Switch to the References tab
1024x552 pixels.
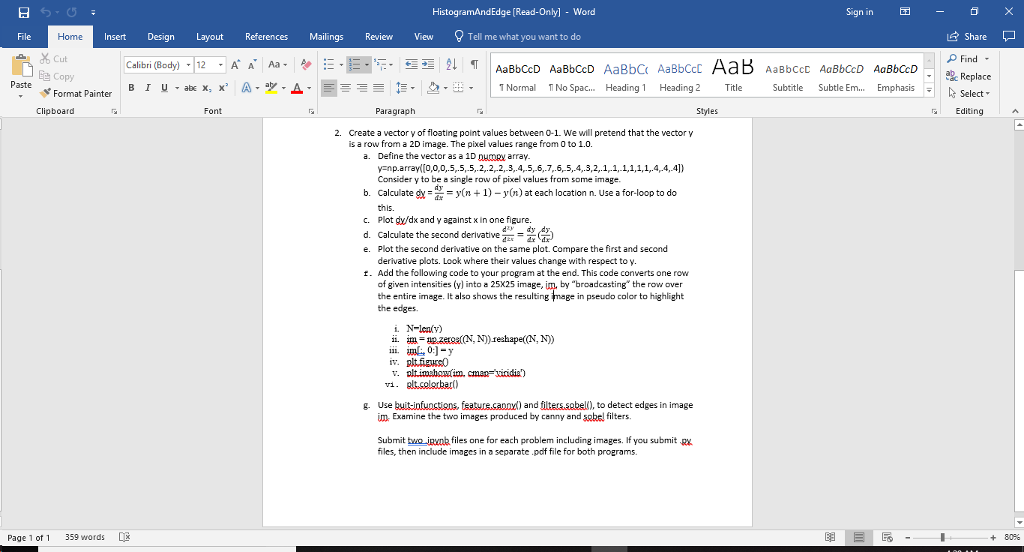pos(266,37)
